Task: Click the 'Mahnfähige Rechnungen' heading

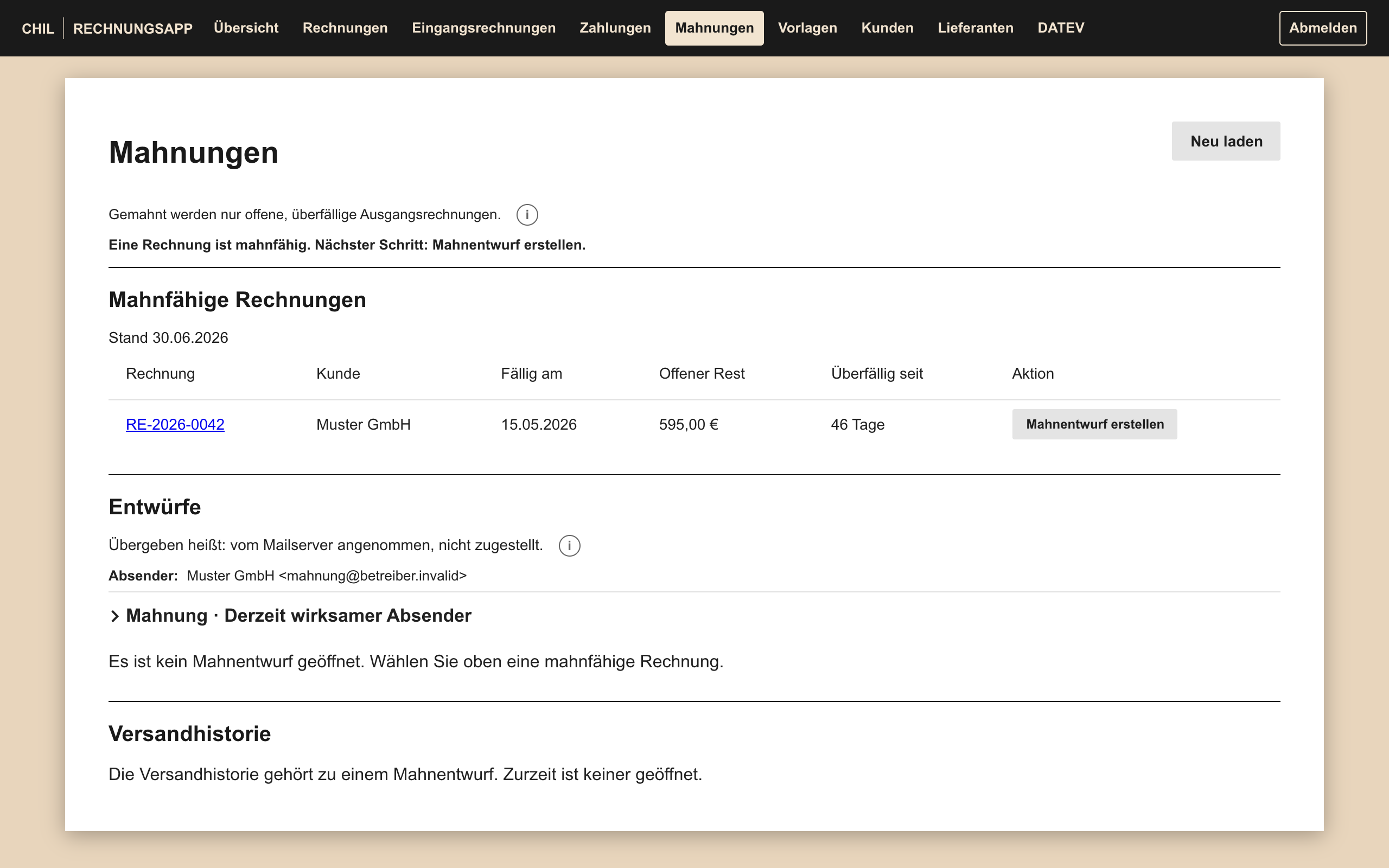Action: click(x=237, y=299)
